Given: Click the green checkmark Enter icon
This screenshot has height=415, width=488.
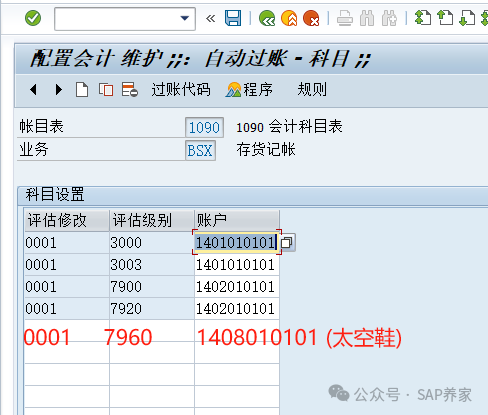Looking at the screenshot, I should [33, 18].
